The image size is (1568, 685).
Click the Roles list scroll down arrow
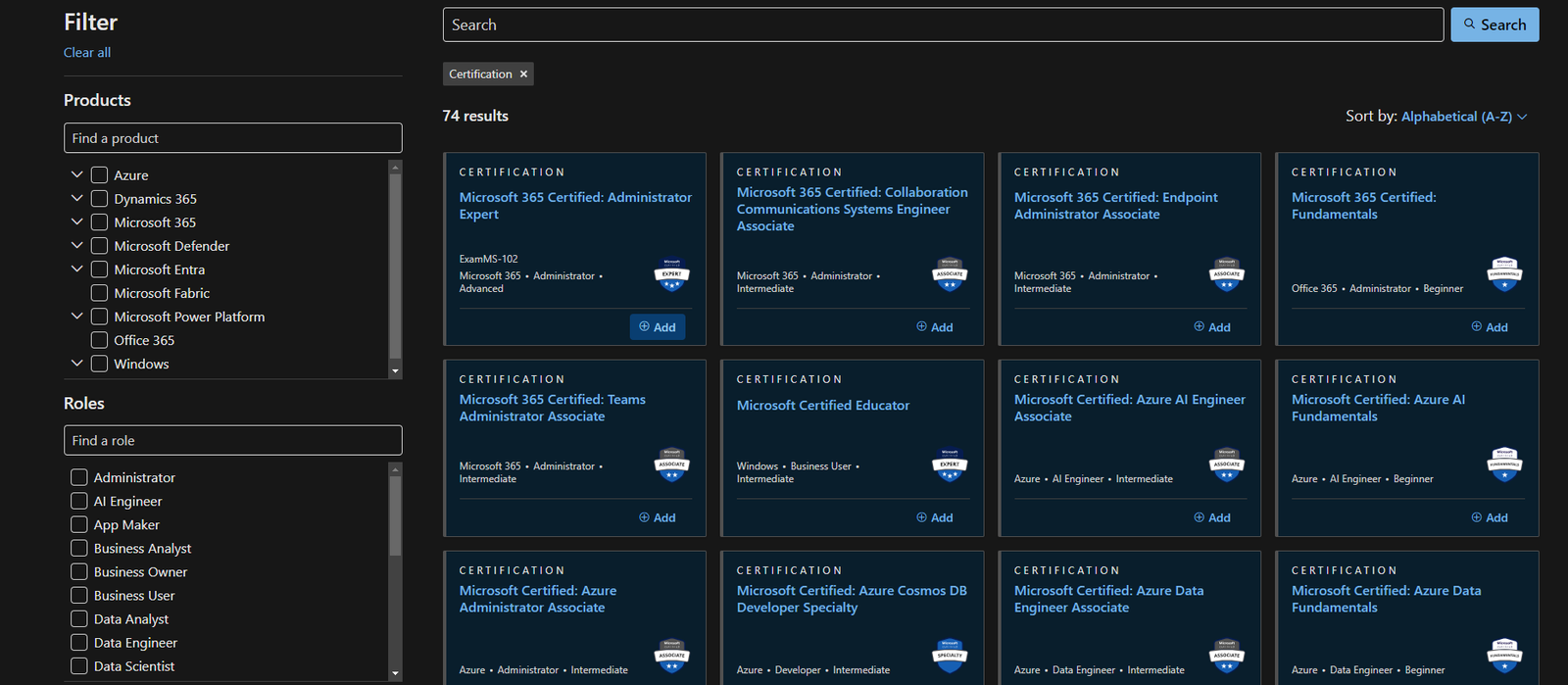click(395, 673)
